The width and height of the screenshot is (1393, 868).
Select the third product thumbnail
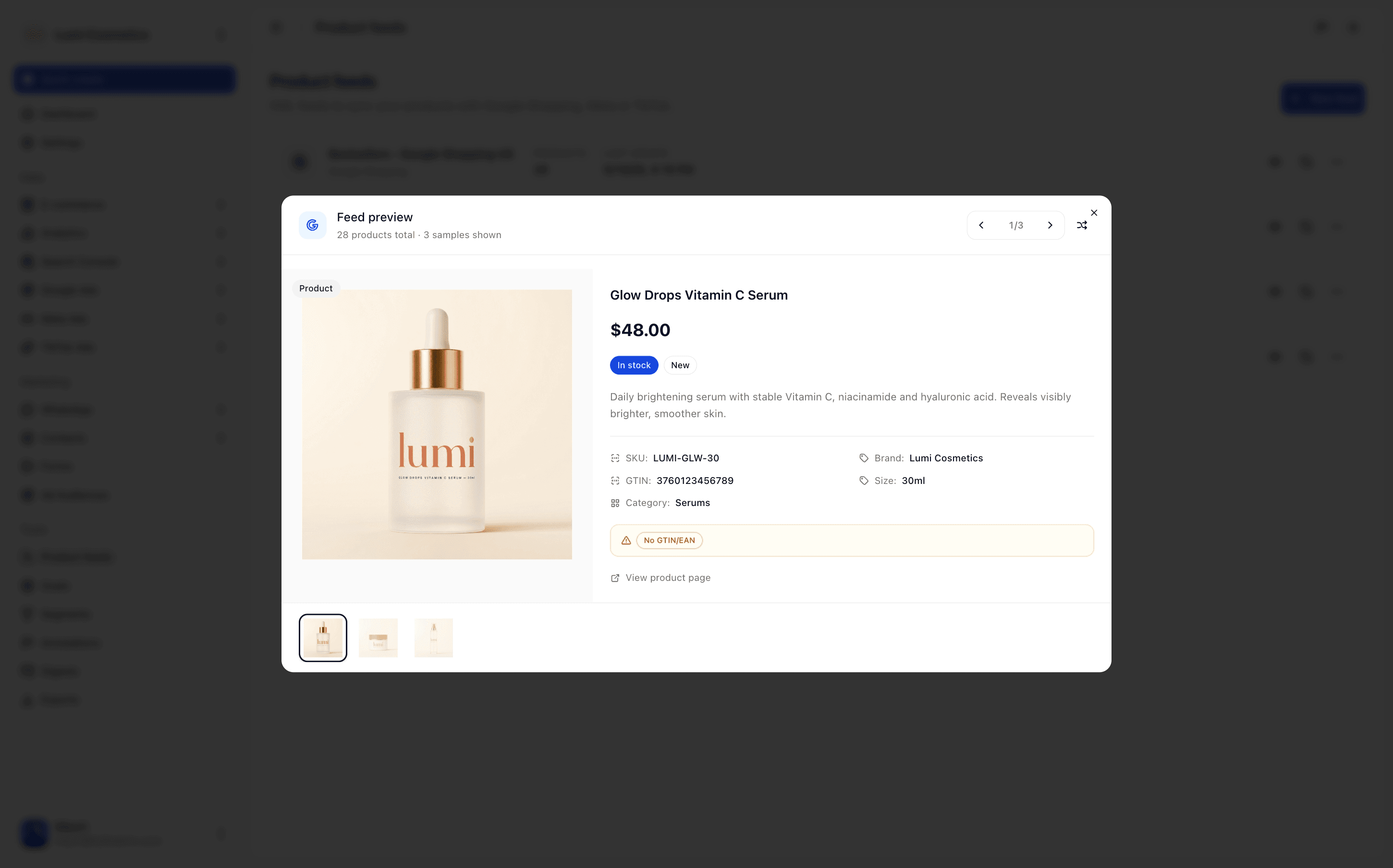point(434,638)
